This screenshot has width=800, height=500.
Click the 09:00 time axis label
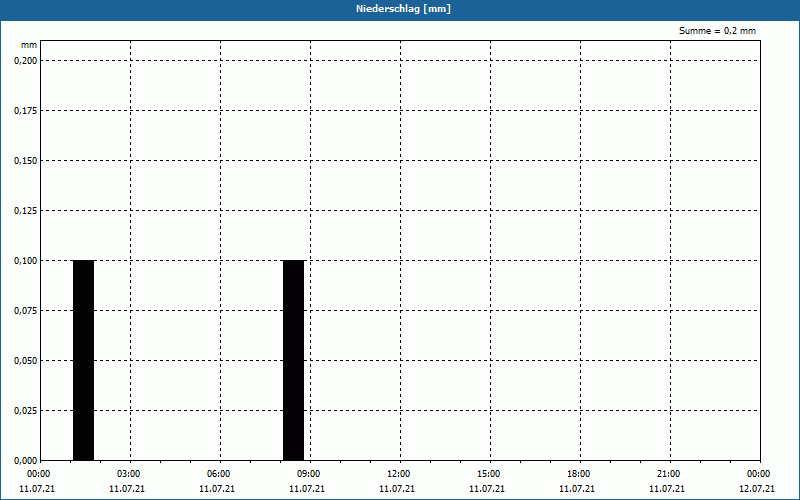(x=309, y=474)
